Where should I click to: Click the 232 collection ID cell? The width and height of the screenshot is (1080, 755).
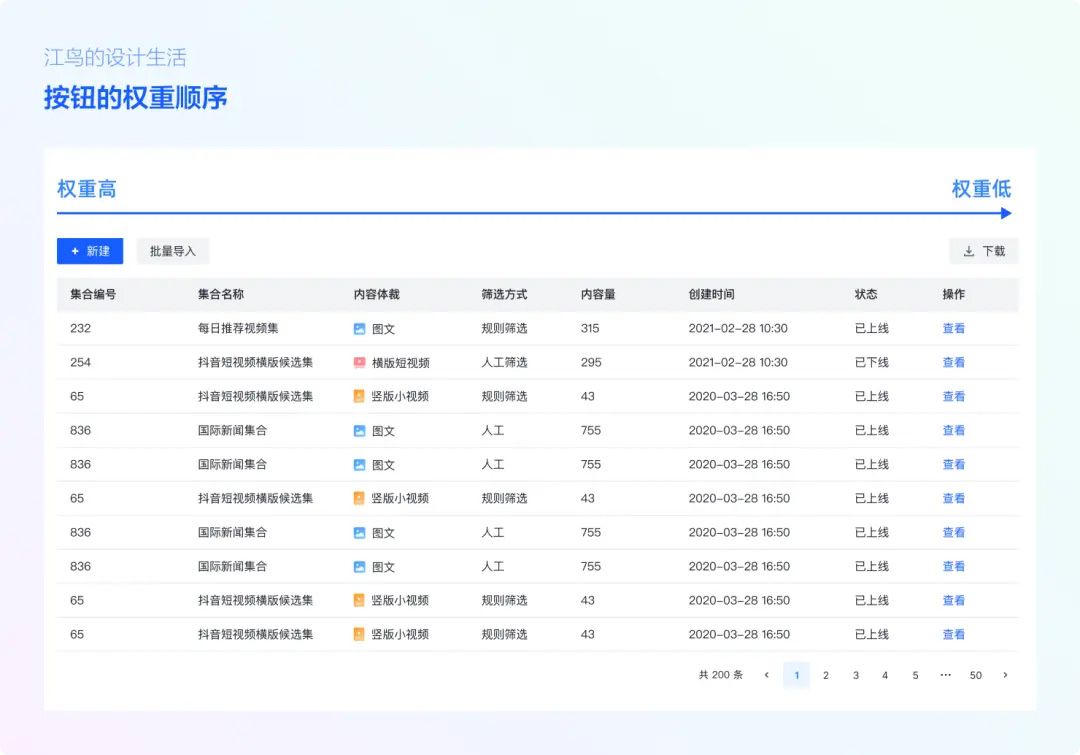80,329
